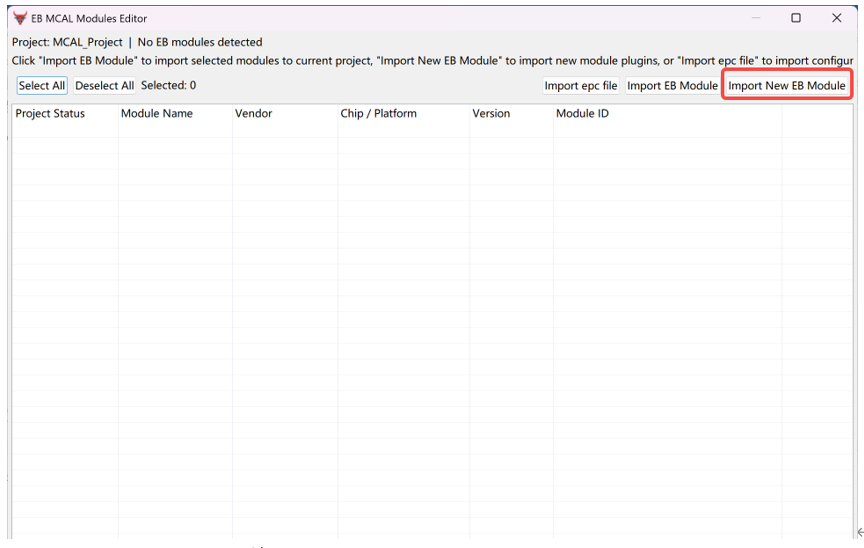The image size is (864, 548).
Task: Click 'Project: MCAL_Project' status text
Action: (x=67, y=42)
